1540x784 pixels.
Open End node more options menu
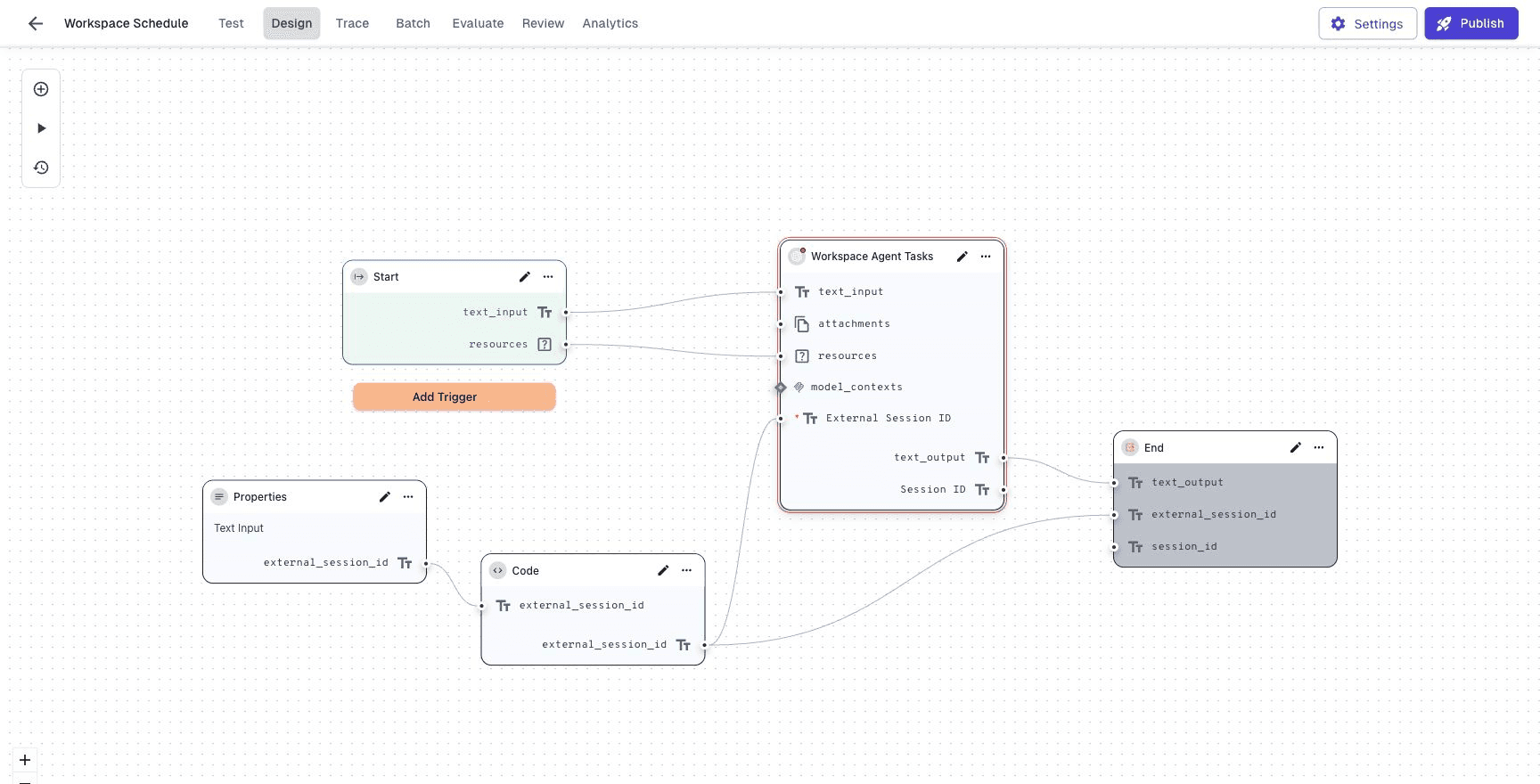pyautogui.click(x=1319, y=448)
